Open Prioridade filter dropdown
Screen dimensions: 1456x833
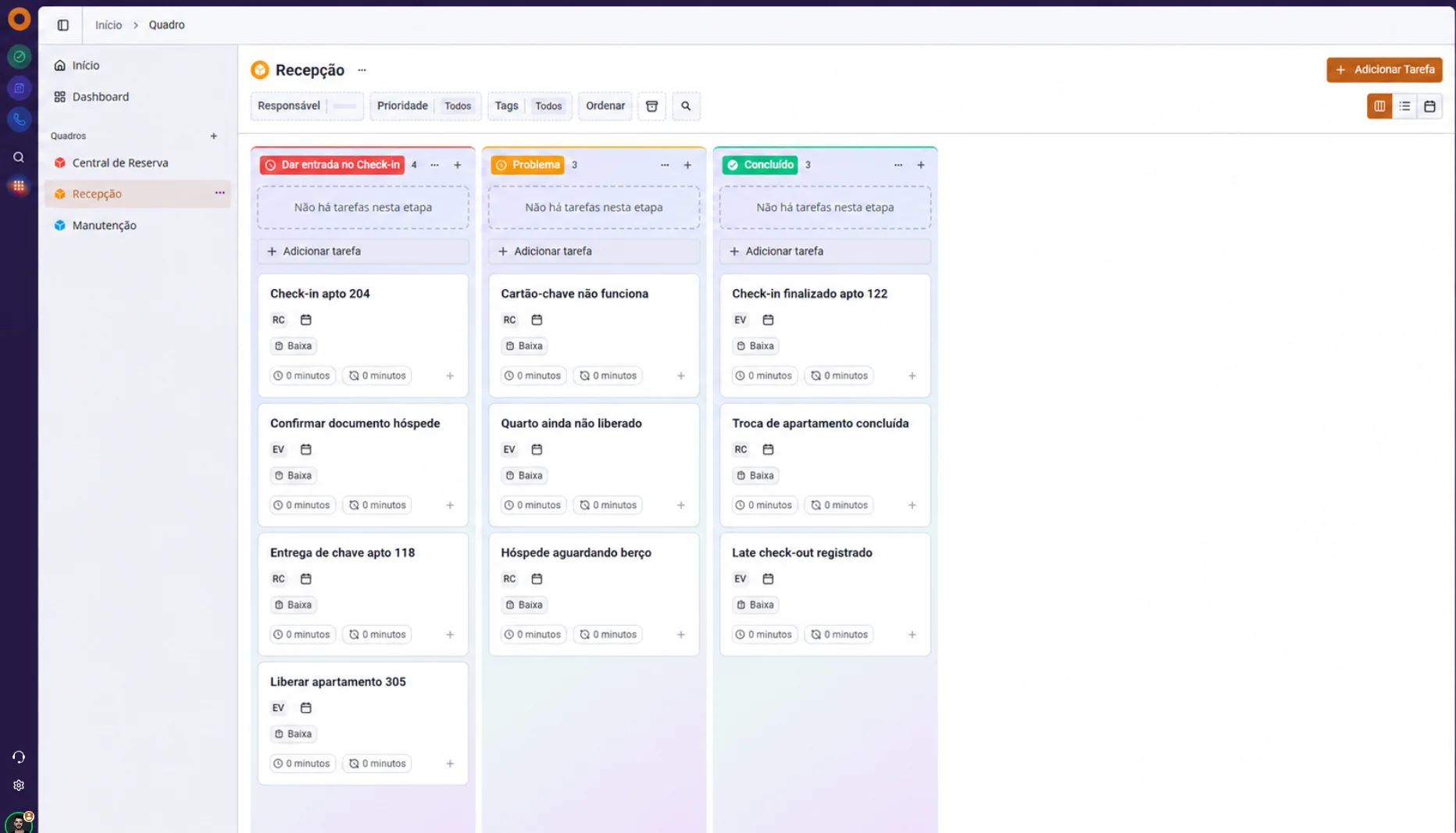coord(425,106)
